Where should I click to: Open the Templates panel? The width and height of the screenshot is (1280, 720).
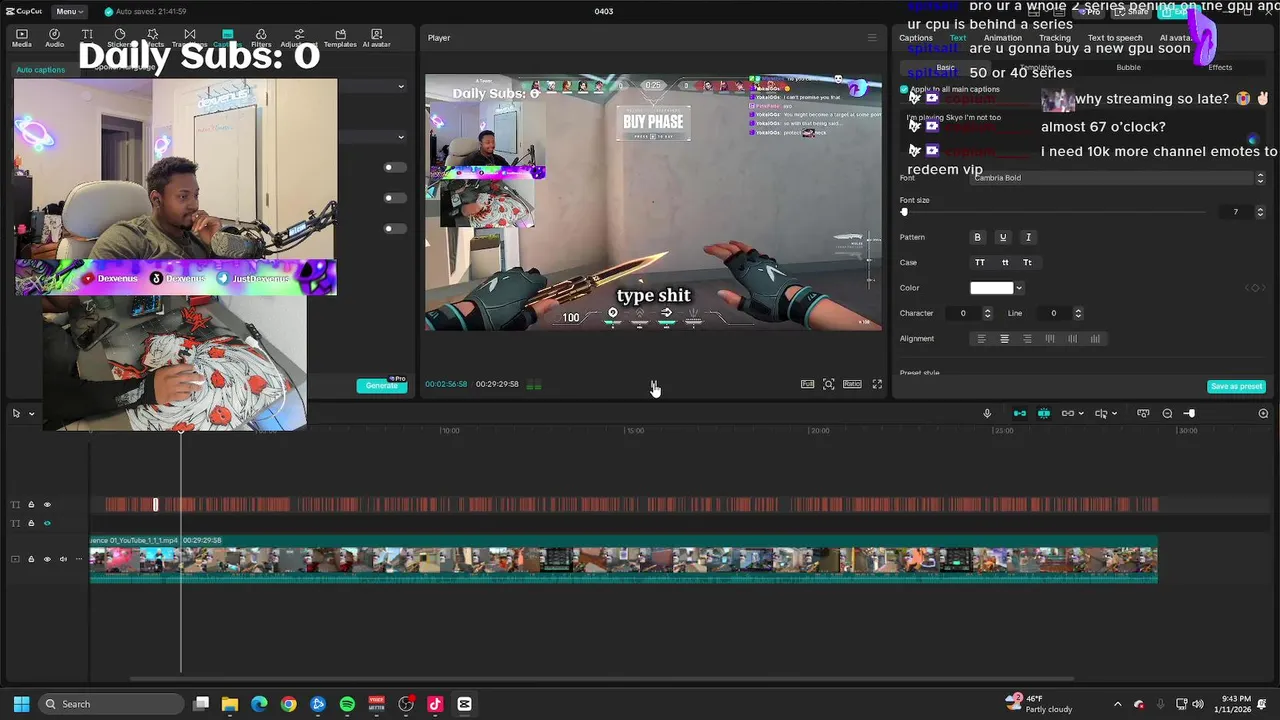click(x=340, y=38)
